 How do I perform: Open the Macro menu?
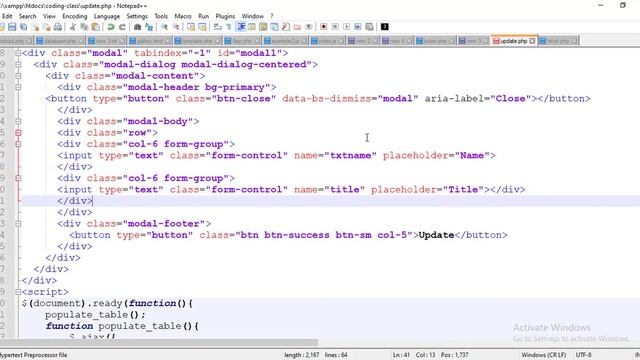coord(183,16)
